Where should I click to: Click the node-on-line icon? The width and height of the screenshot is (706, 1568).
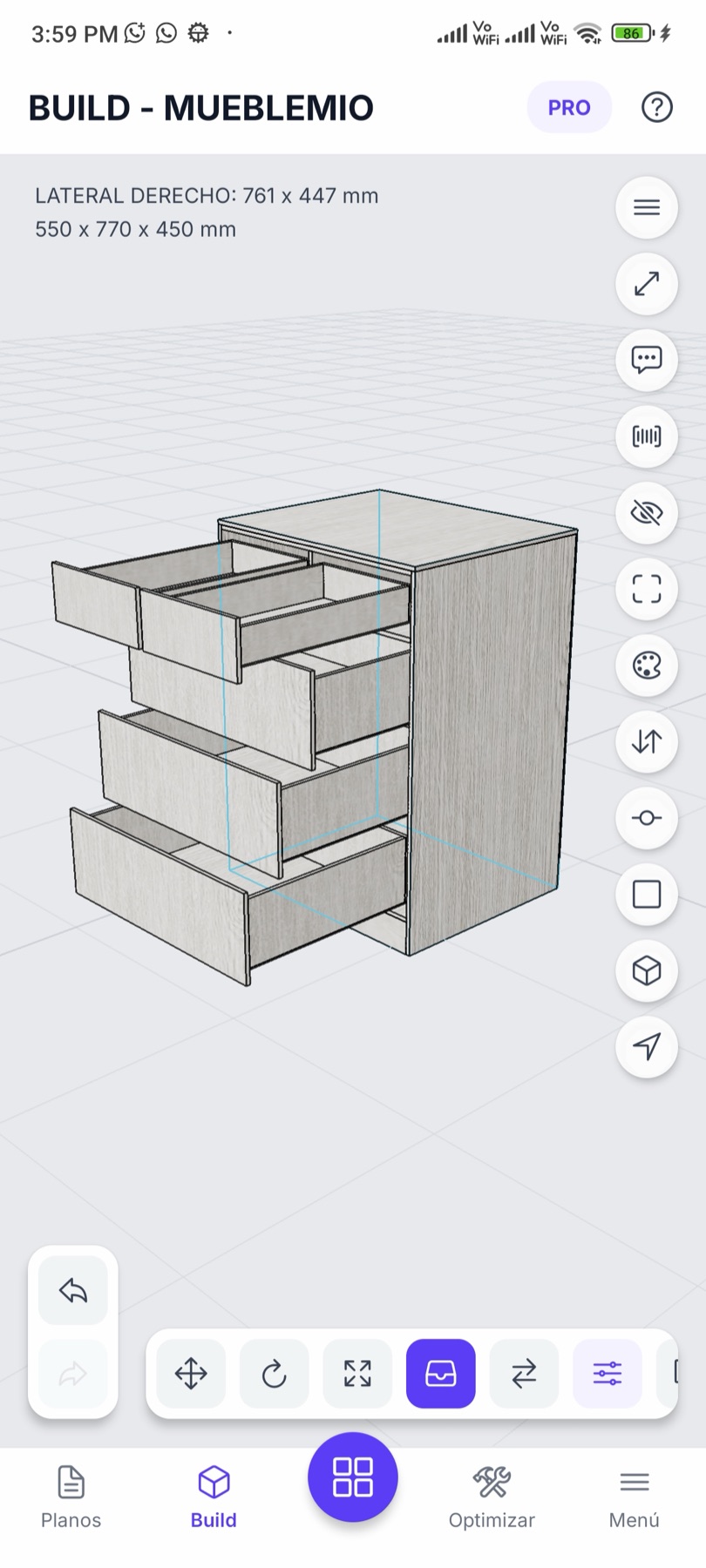click(x=647, y=818)
